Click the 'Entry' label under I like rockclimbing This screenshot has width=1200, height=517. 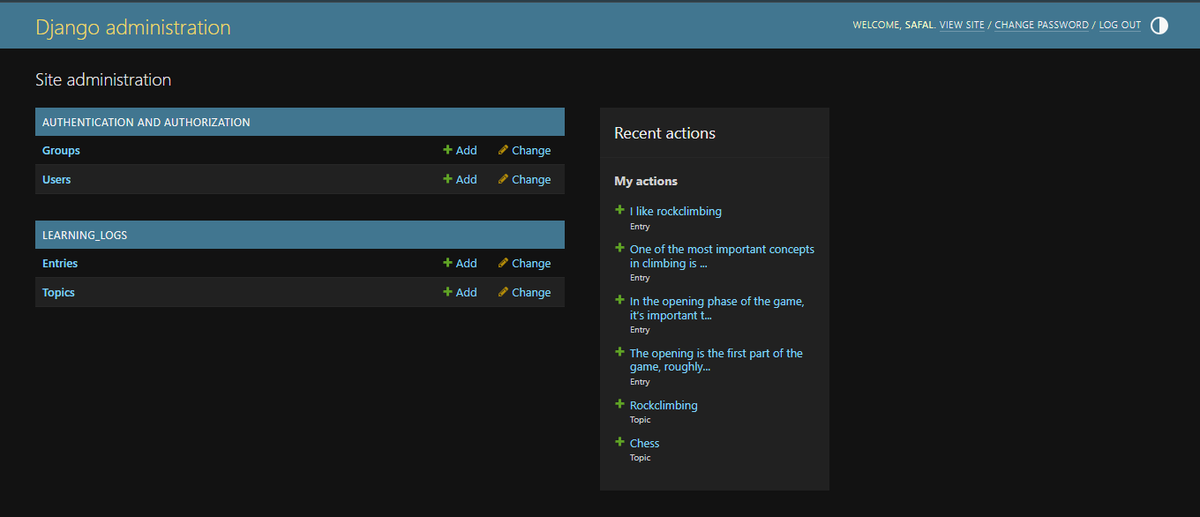pyautogui.click(x=640, y=226)
